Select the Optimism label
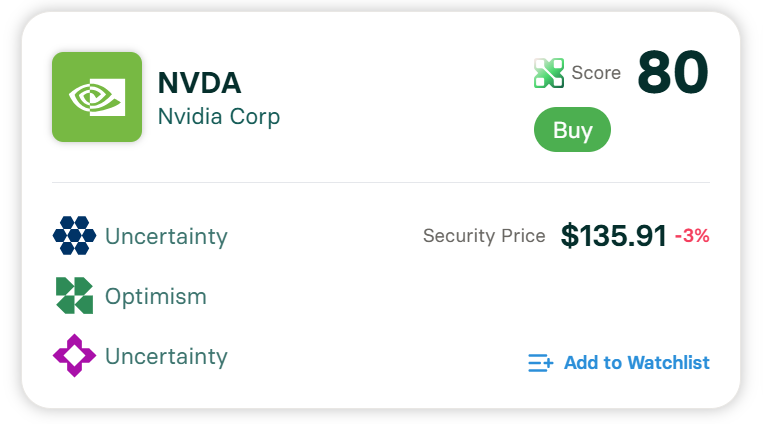The height and width of the screenshot is (431, 763). click(156, 297)
